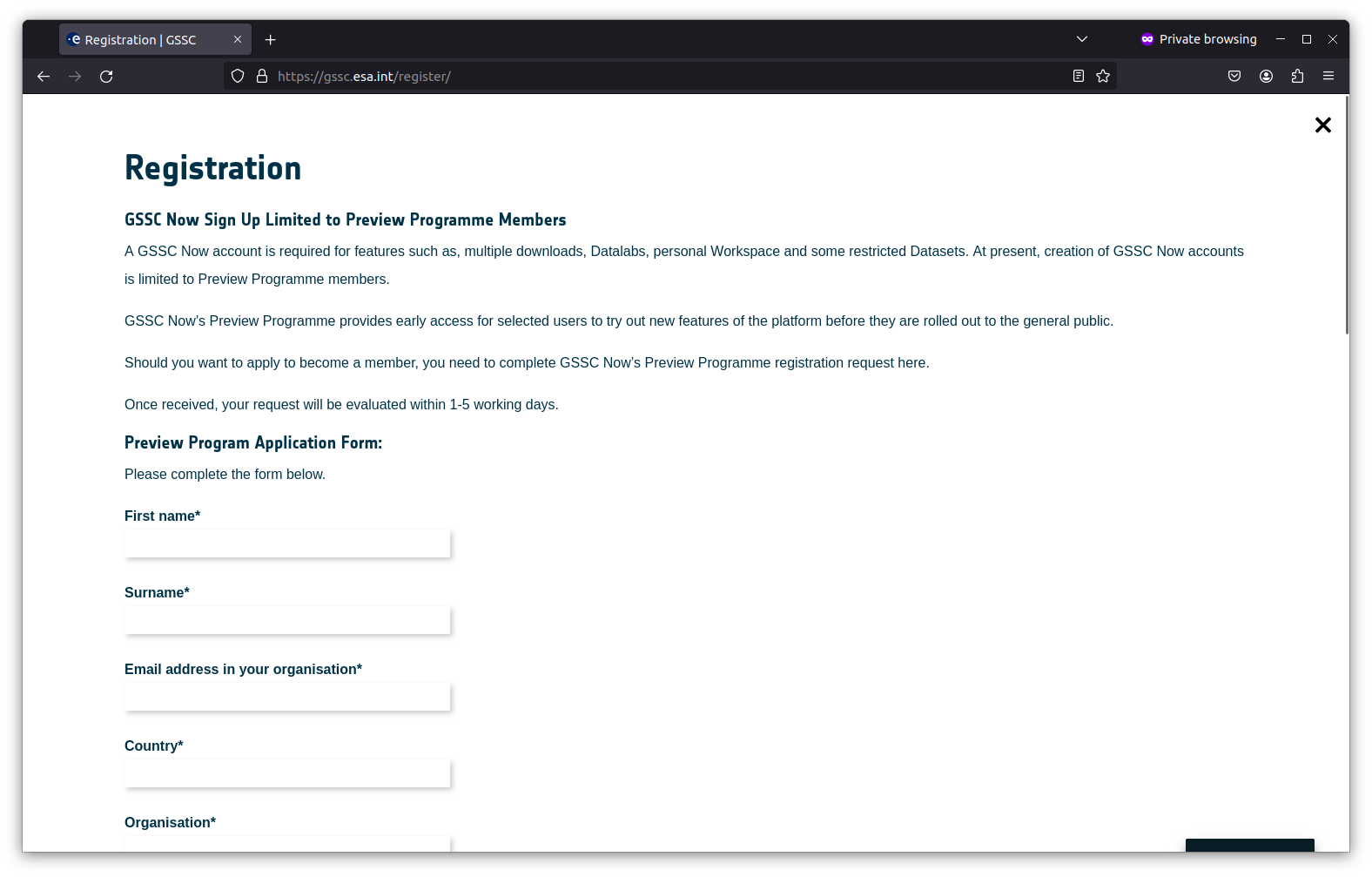Open the Firefox account icon
Viewport: 1372px width, 877px height.
point(1266,77)
